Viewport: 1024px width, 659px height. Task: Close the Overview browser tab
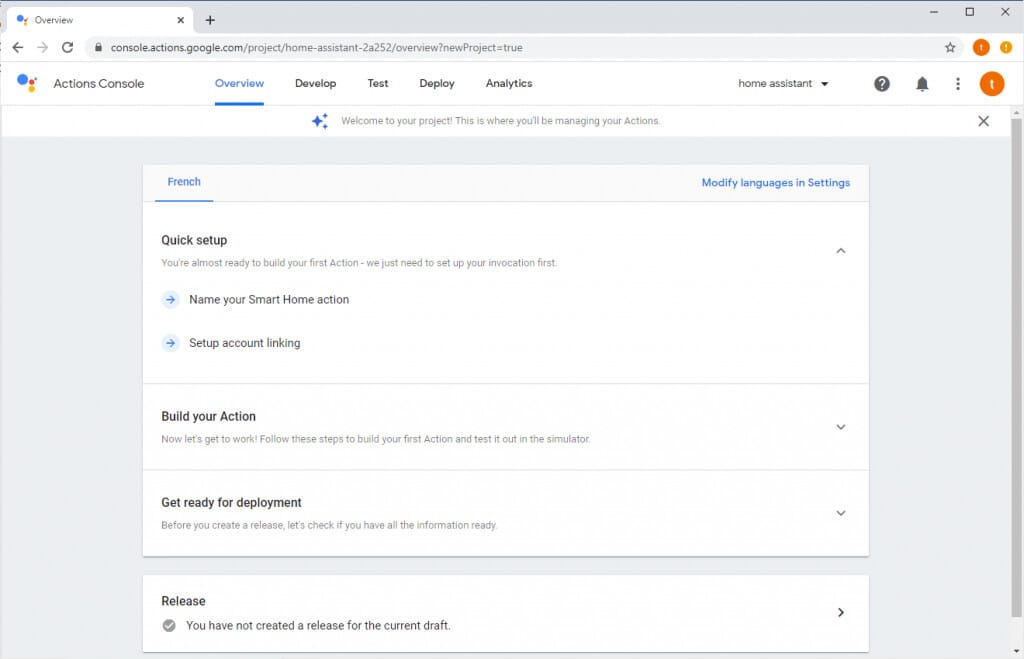click(x=181, y=20)
